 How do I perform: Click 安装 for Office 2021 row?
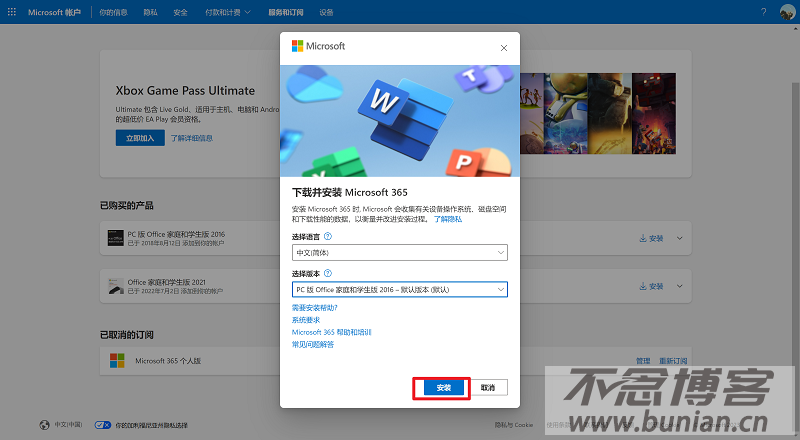651,286
